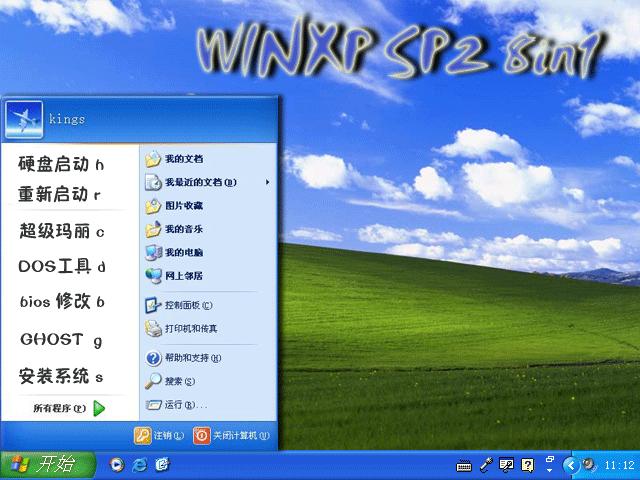Click the question mark help tray icon
This screenshot has width=640, height=480.
pyautogui.click(x=527, y=464)
